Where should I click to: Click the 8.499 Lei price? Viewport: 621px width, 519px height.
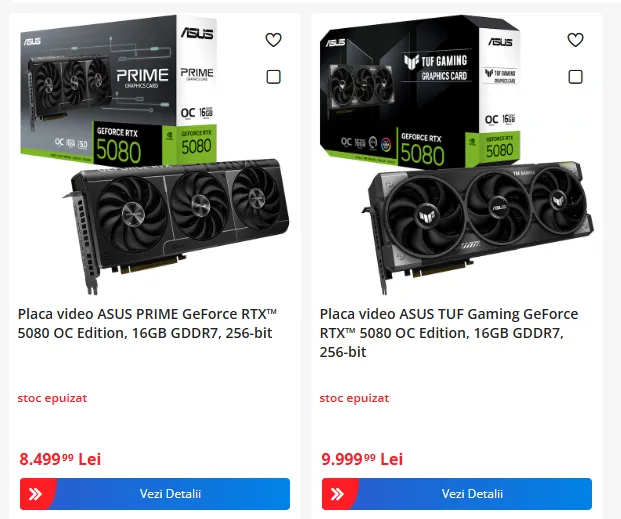60,459
